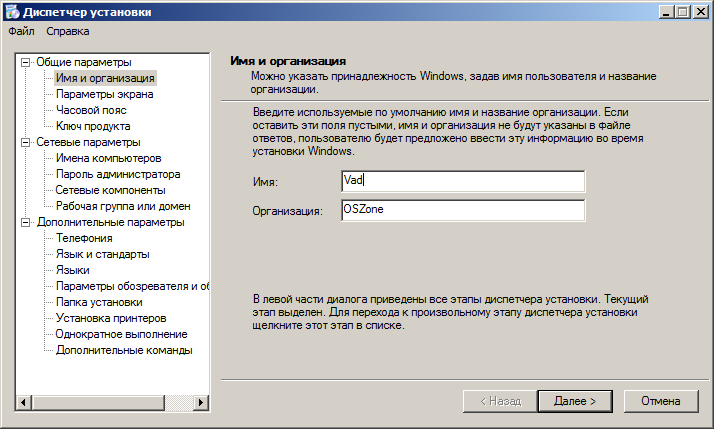Image resolution: width=714 pixels, height=429 pixels.
Task: Select Часовой пояс in the tree
Action: click(x=91, y=110)
